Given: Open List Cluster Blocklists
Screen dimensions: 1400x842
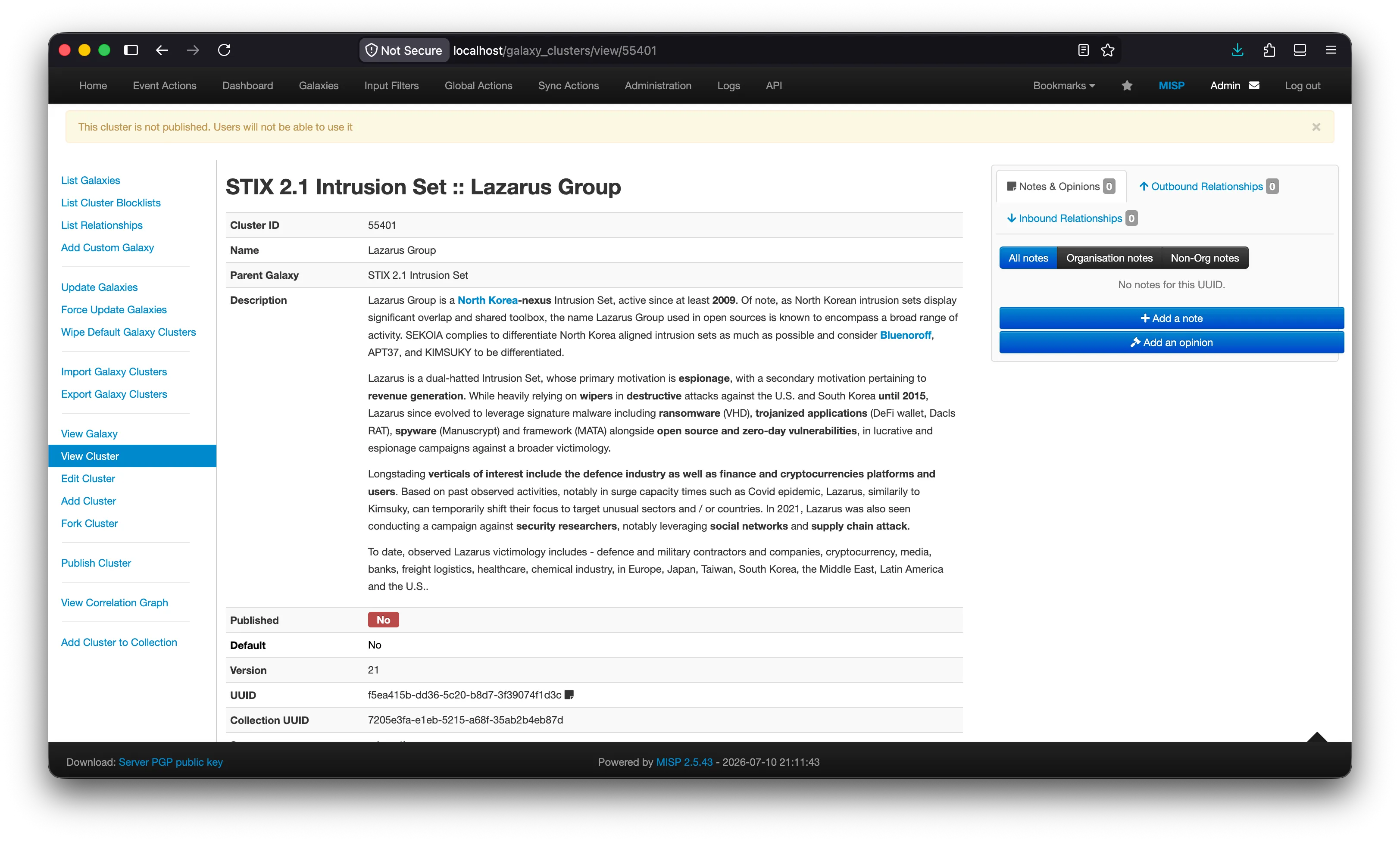Looking at the screenshot, I should click(x=111, y=203).
